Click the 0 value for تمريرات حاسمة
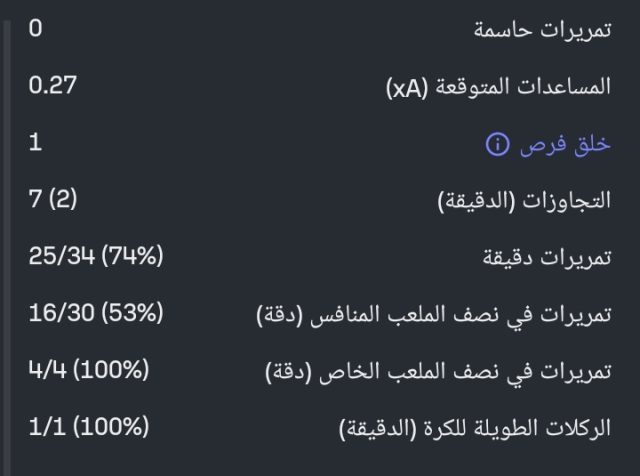Image resolution: width=640 pixels, height=476 pixels. tap(36, 29)
